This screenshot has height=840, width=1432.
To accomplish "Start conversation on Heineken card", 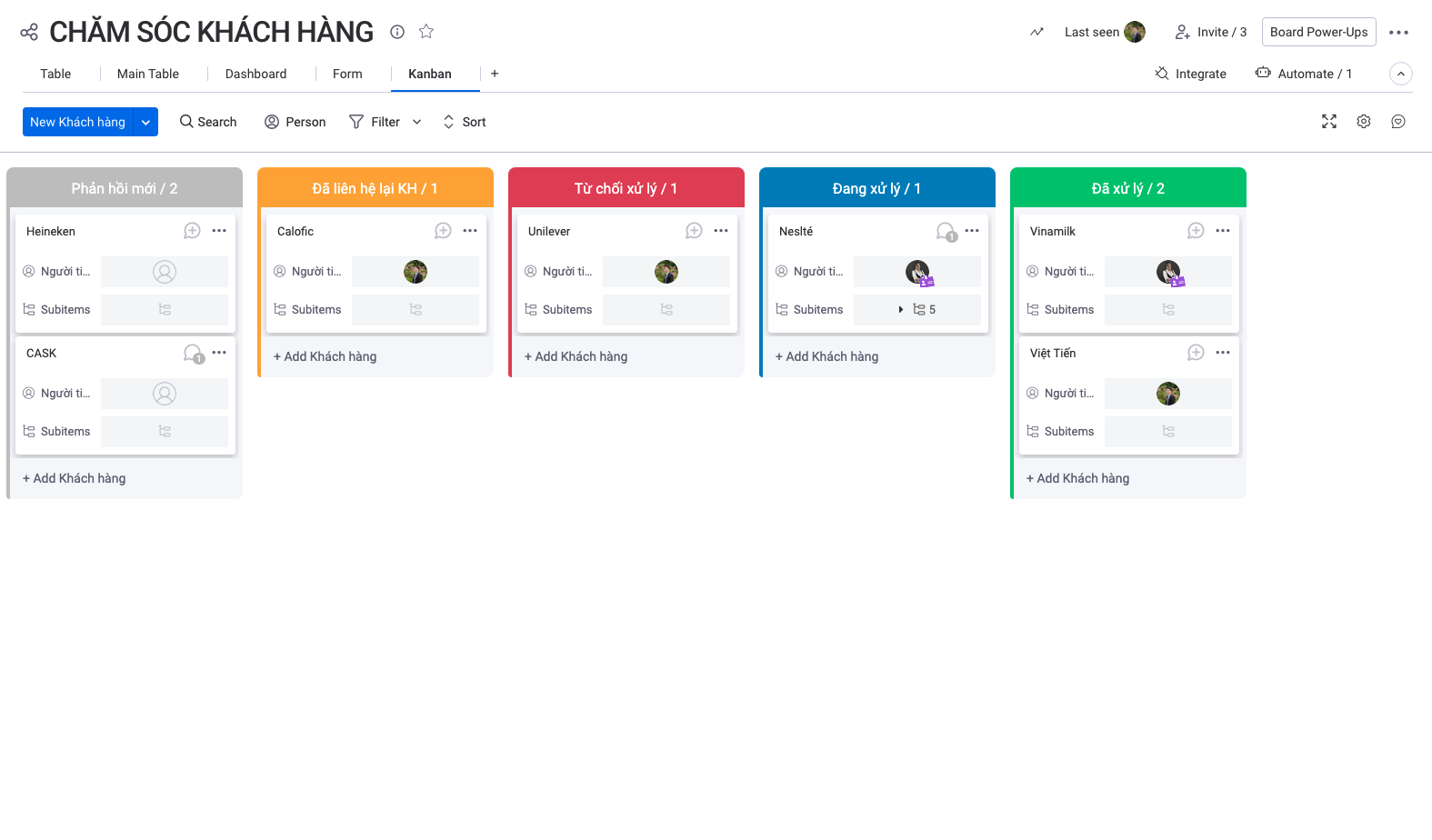I will click(x=192, y=231).
